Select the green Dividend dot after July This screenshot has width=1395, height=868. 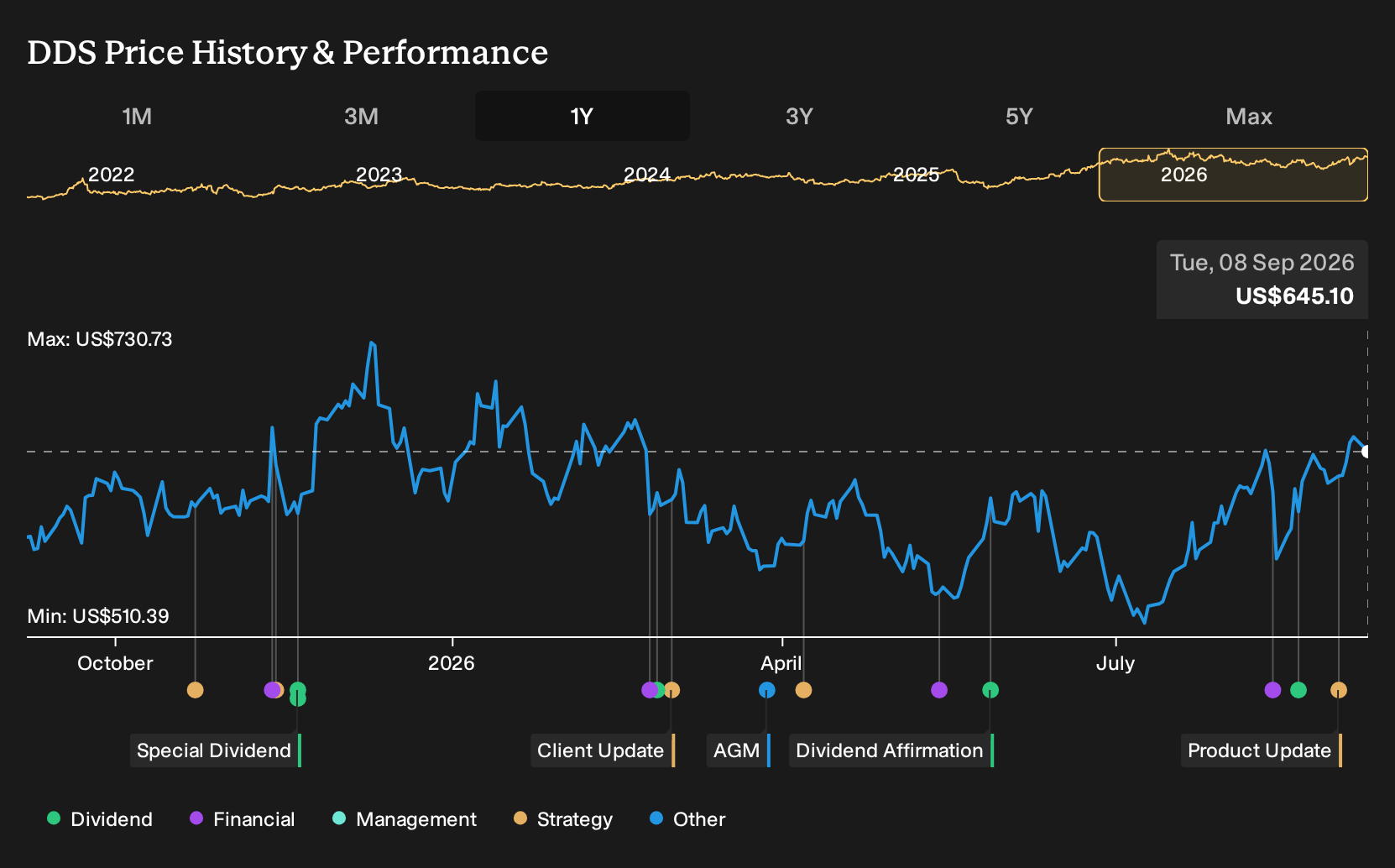[x=1298, y=690]
